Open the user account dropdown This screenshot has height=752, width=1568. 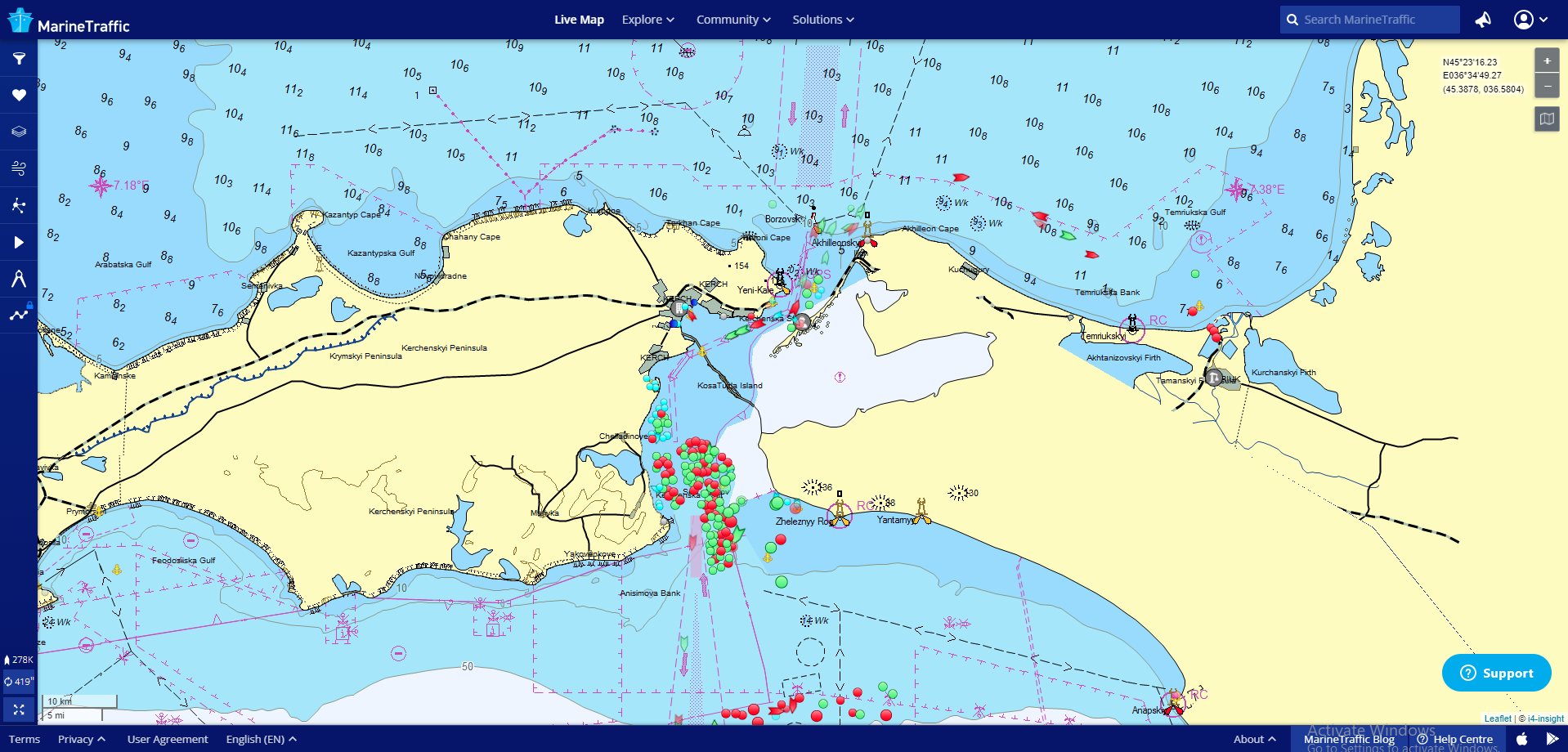click(x=1530, y=20)
